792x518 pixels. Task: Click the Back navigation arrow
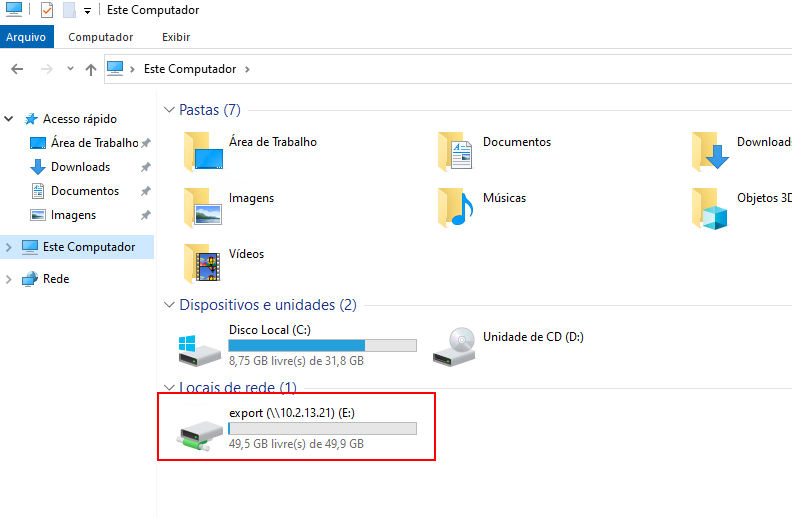point(17,69)
